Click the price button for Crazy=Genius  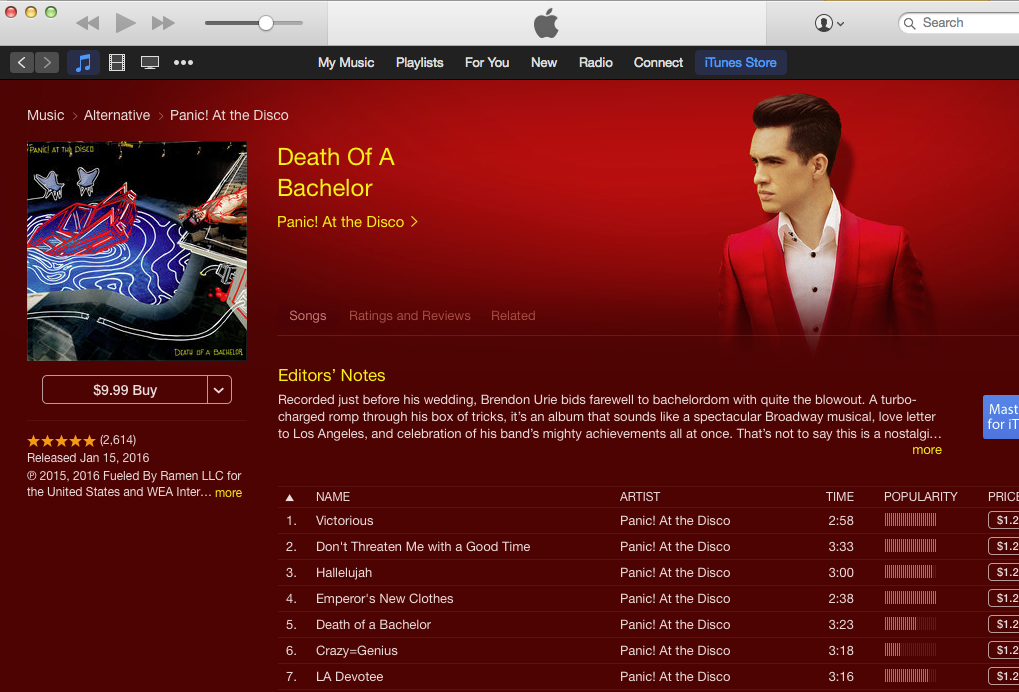1003,650
